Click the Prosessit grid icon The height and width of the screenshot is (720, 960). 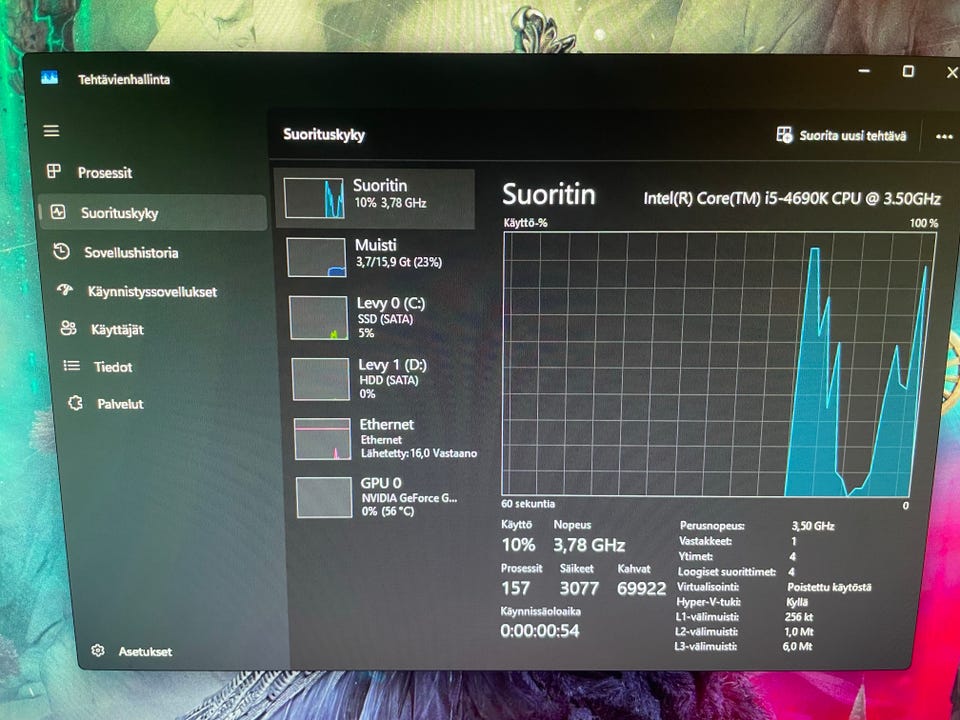[x=54, y=171]
